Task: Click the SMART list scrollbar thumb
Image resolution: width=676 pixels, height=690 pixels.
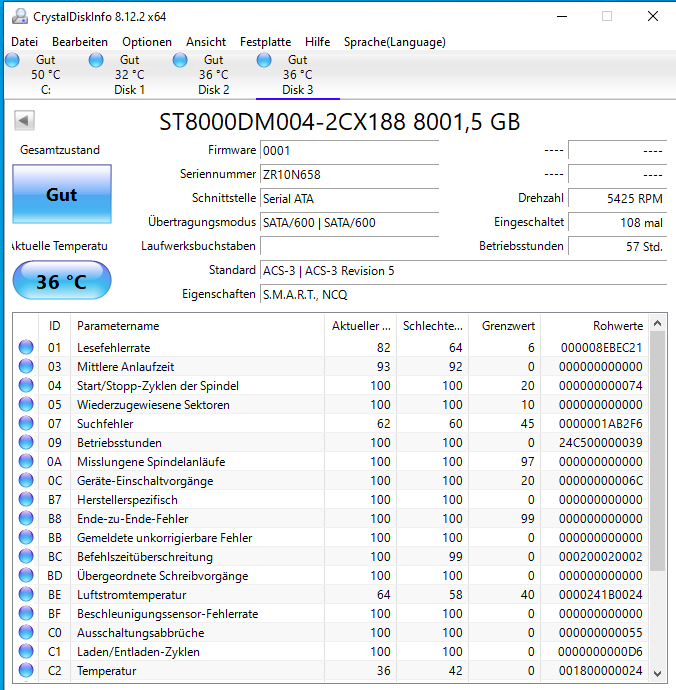Action: [658, 451]
